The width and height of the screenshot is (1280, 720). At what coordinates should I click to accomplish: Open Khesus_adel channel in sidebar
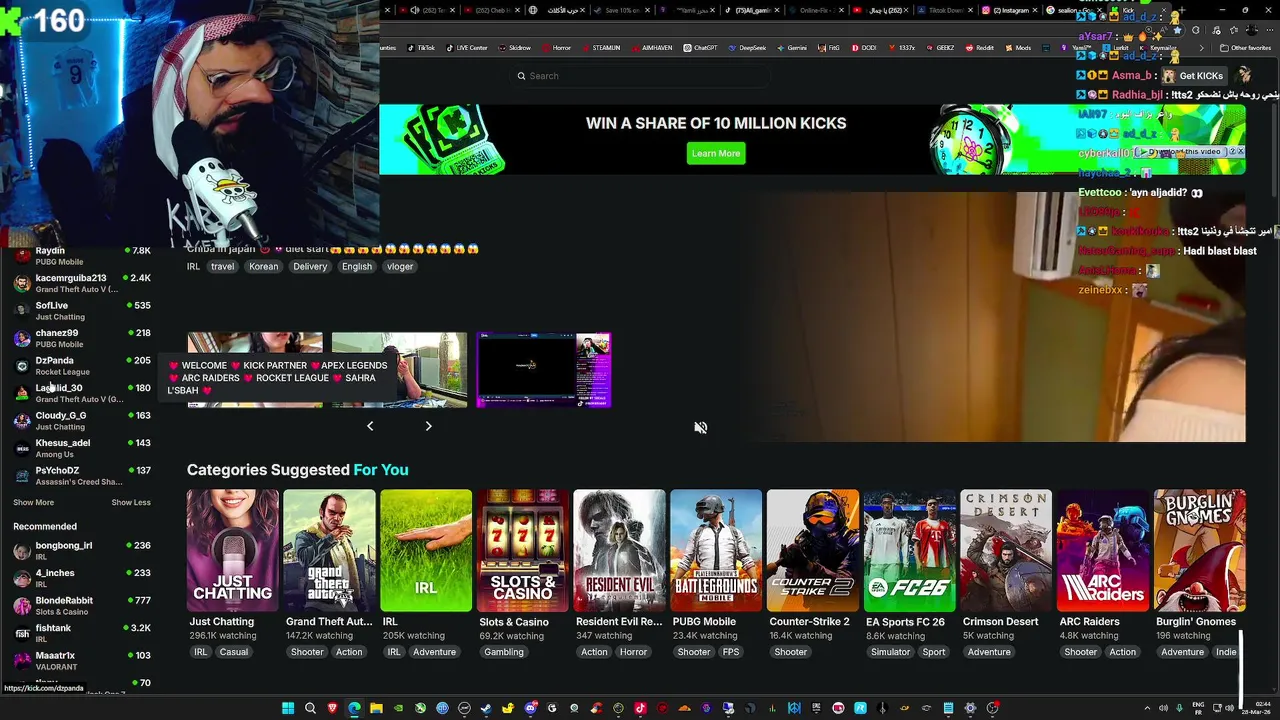coord(82,448)
